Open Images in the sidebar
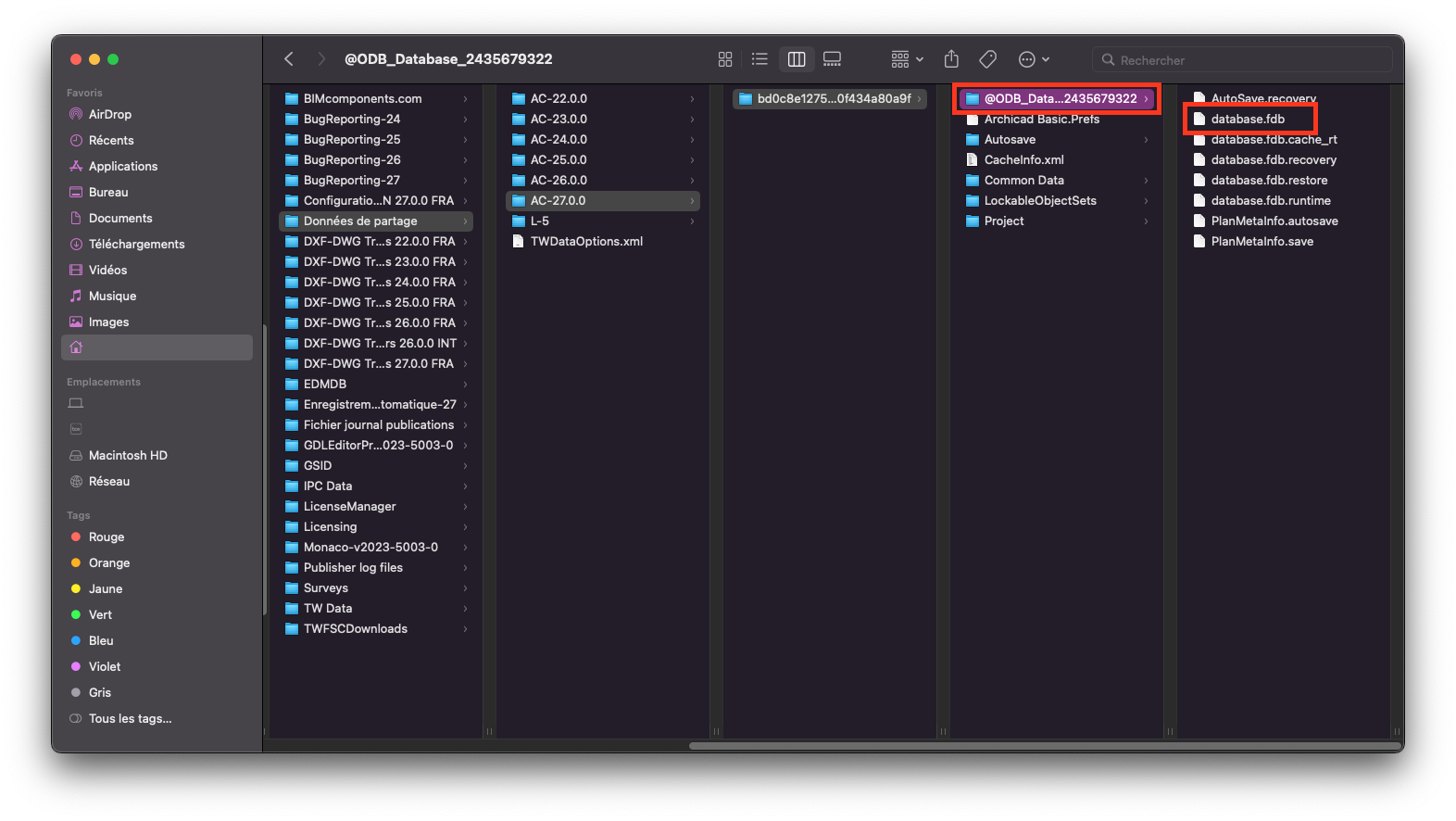 pyautogui.click(x=157, y=322)
